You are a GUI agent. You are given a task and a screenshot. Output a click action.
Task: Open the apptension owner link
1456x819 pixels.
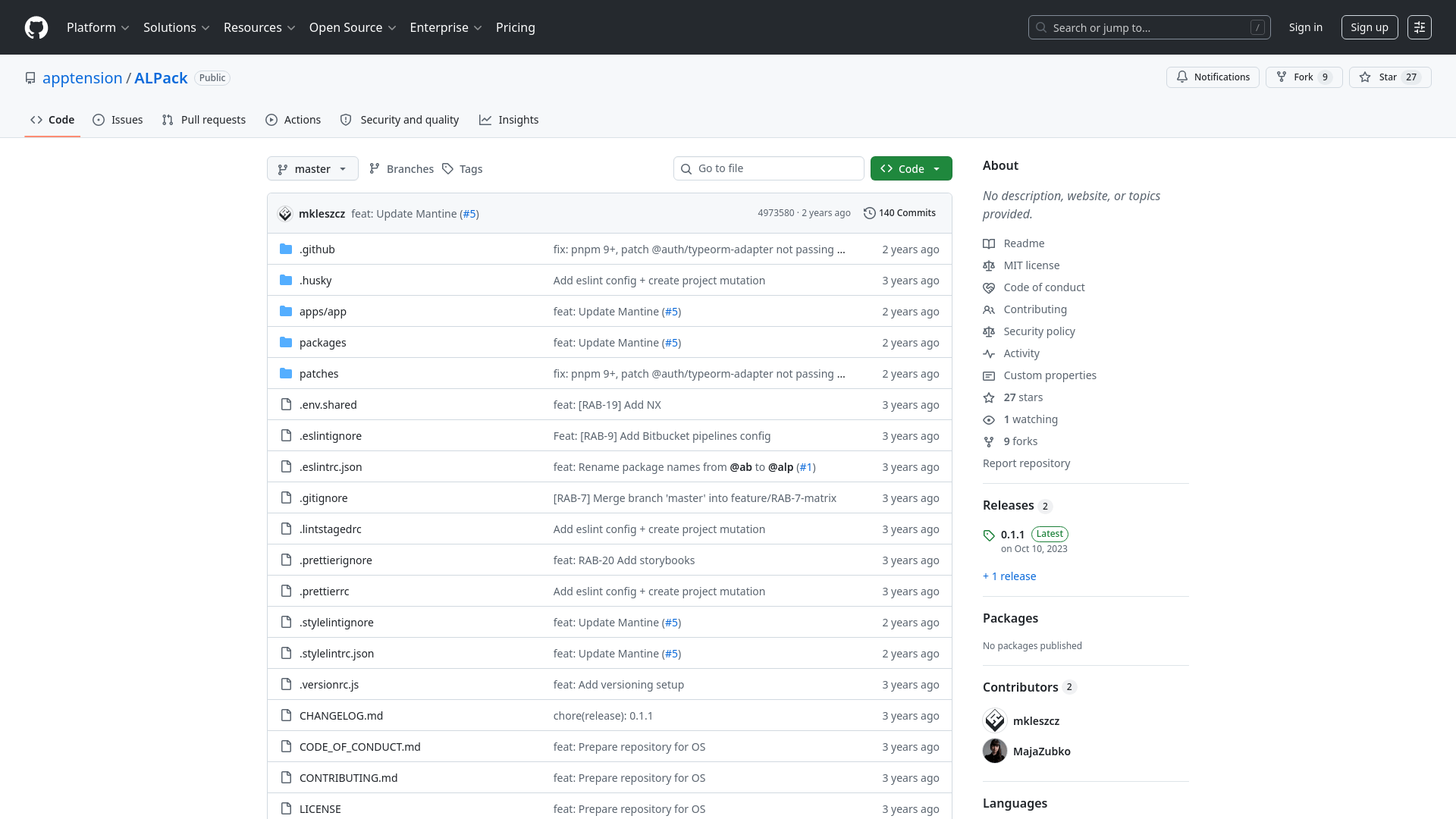coord(82,78)
